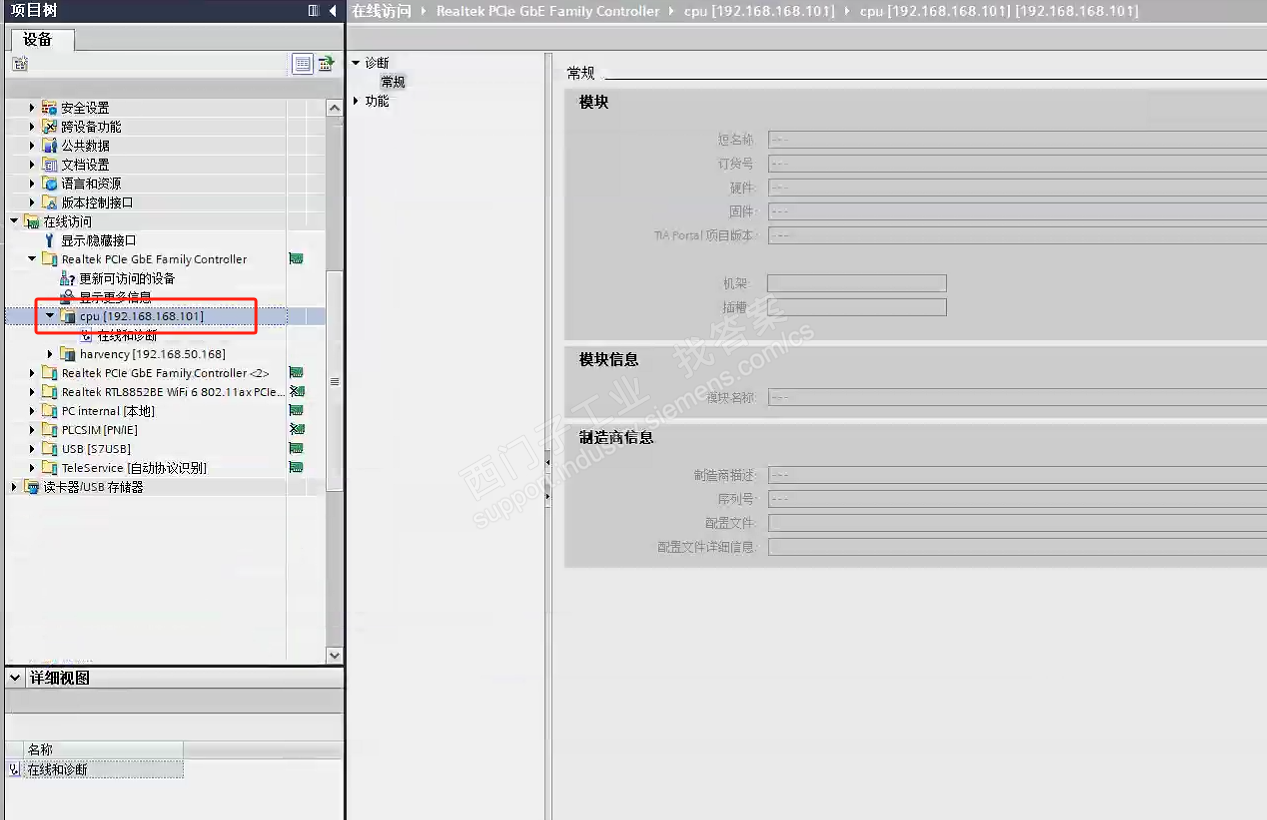Image resolution: width=1267 pixels, height=820 pixels.
Task: Click the 显示隐藏接口 wrench icon
Action: tap(50, 241)
